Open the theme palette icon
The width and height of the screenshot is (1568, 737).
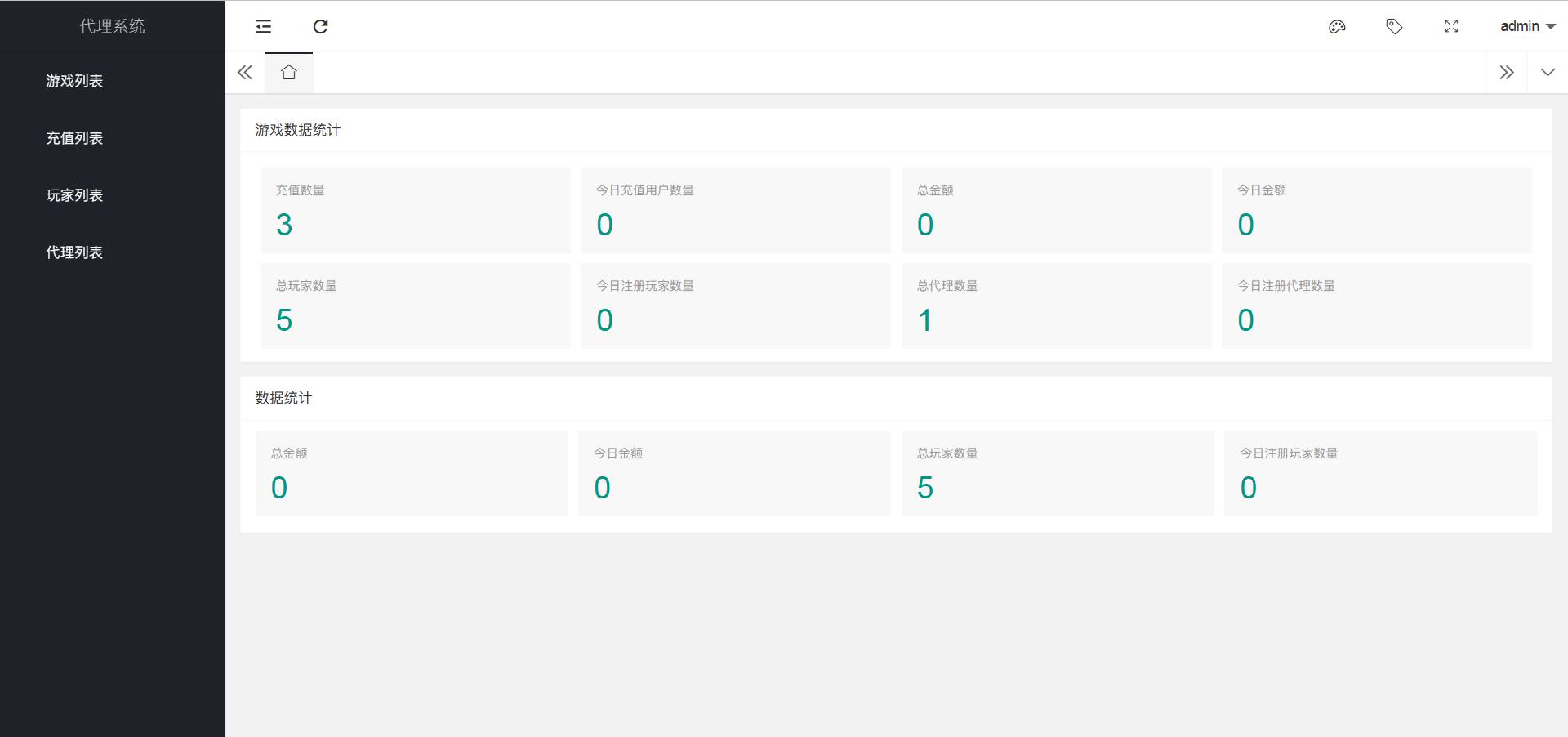pyautogui.click(x=1337, y=27)
